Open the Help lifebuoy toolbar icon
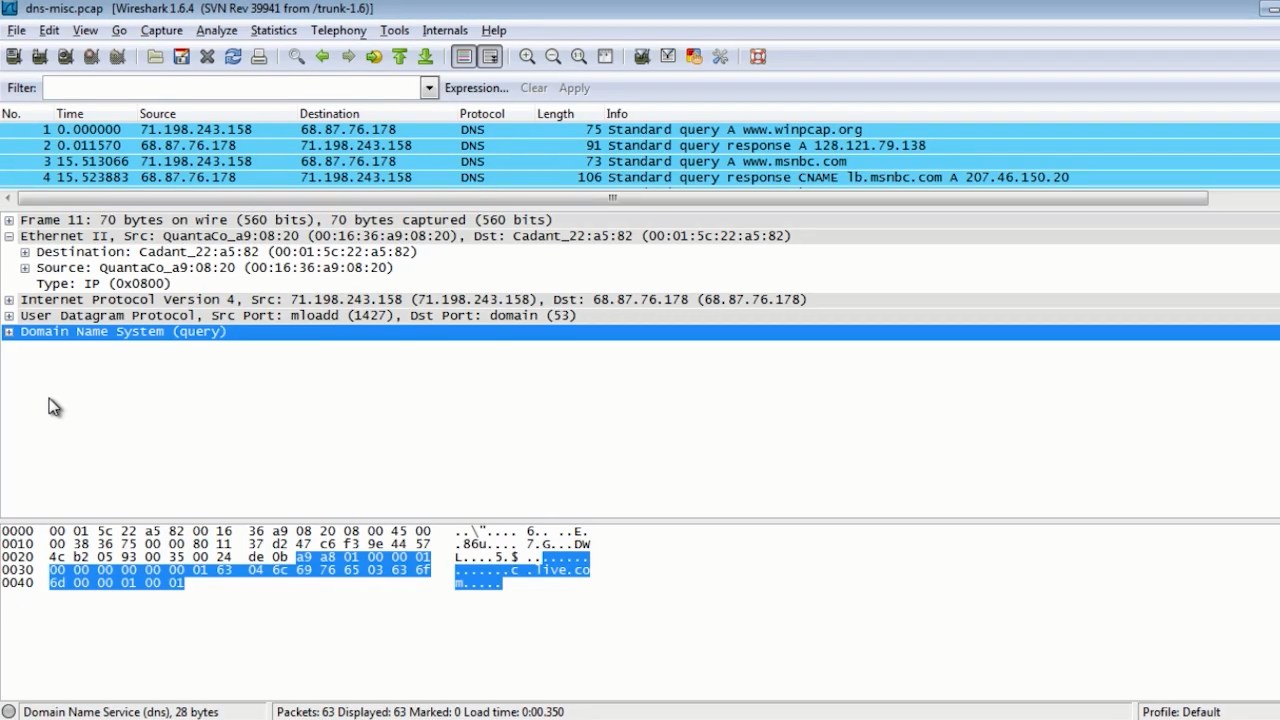 tap(758, 57)
